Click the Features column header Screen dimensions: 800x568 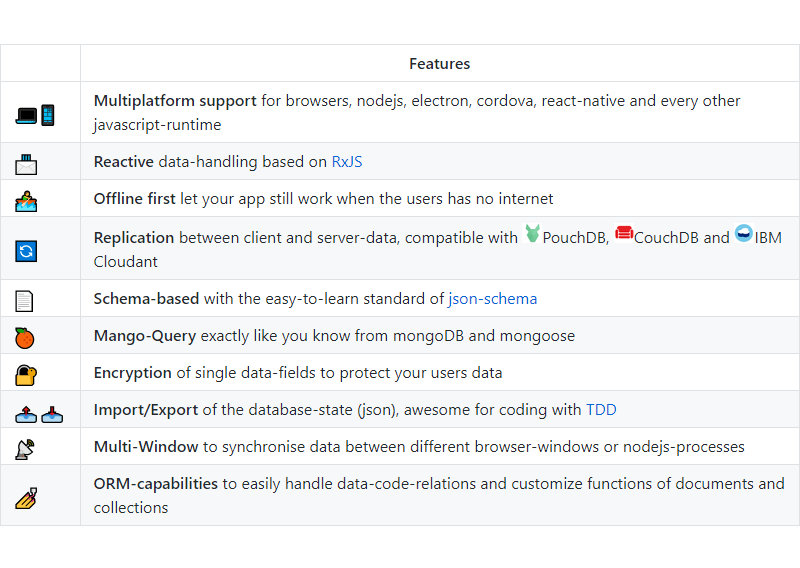click(439, 64)
